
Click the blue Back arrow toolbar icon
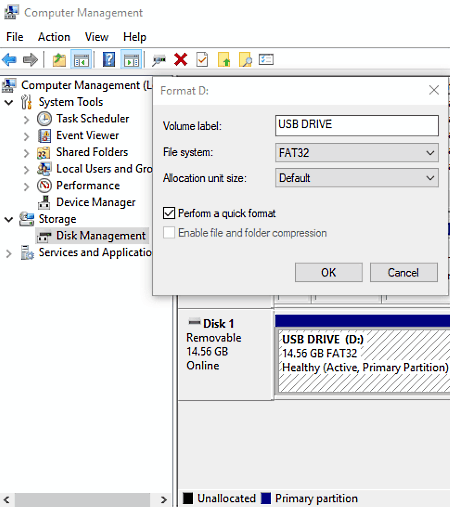pos(9,60)
